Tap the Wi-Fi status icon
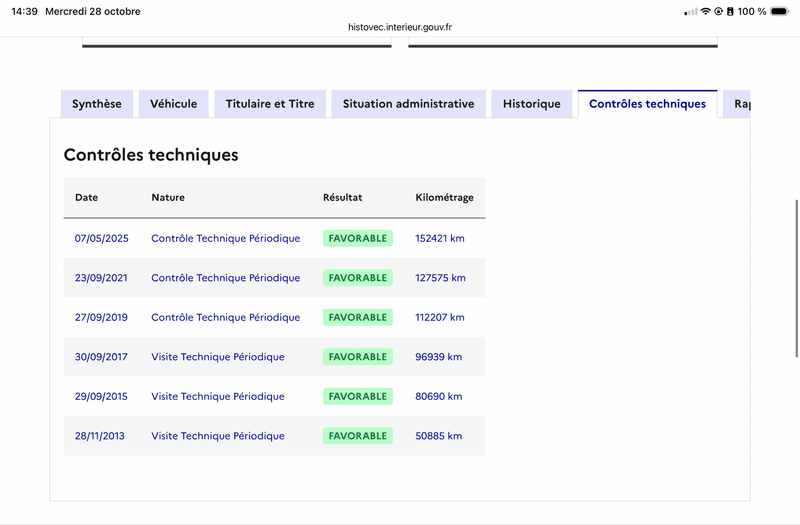Viewport: 800px width, 525px height. (x=706, y=11)
